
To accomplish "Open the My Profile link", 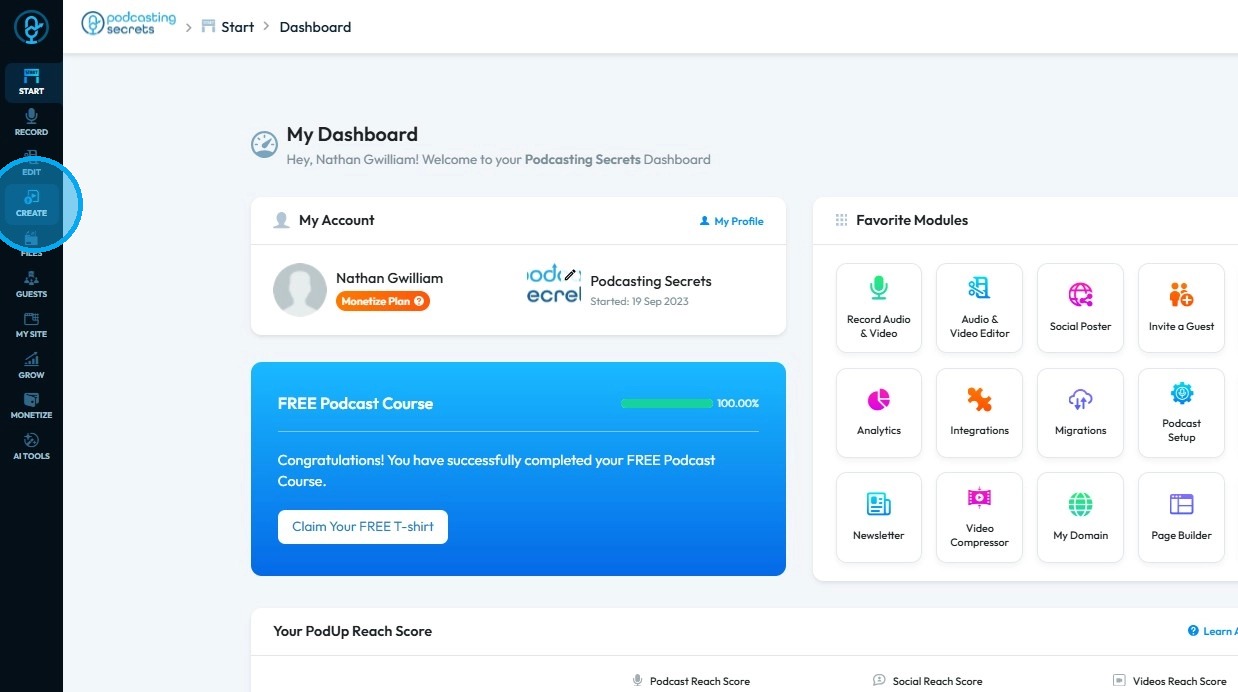I will 732,221.
